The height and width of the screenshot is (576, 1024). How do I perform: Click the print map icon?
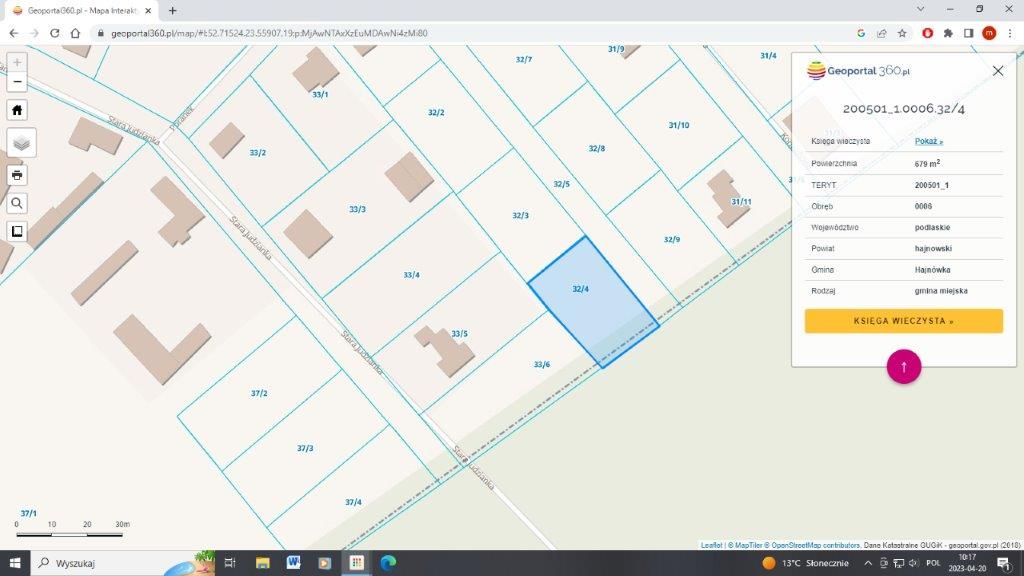coord(17,175)
